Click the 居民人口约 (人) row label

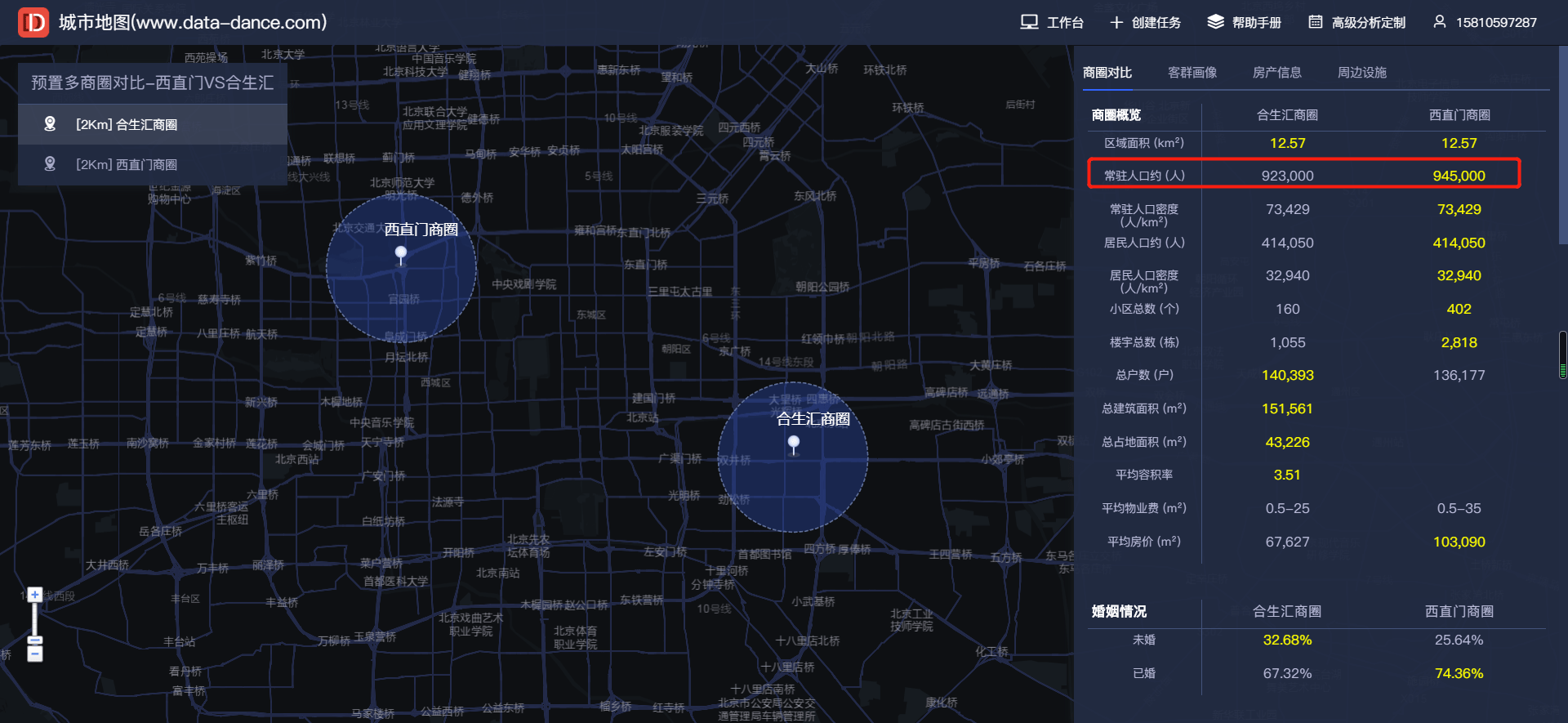1144,243
